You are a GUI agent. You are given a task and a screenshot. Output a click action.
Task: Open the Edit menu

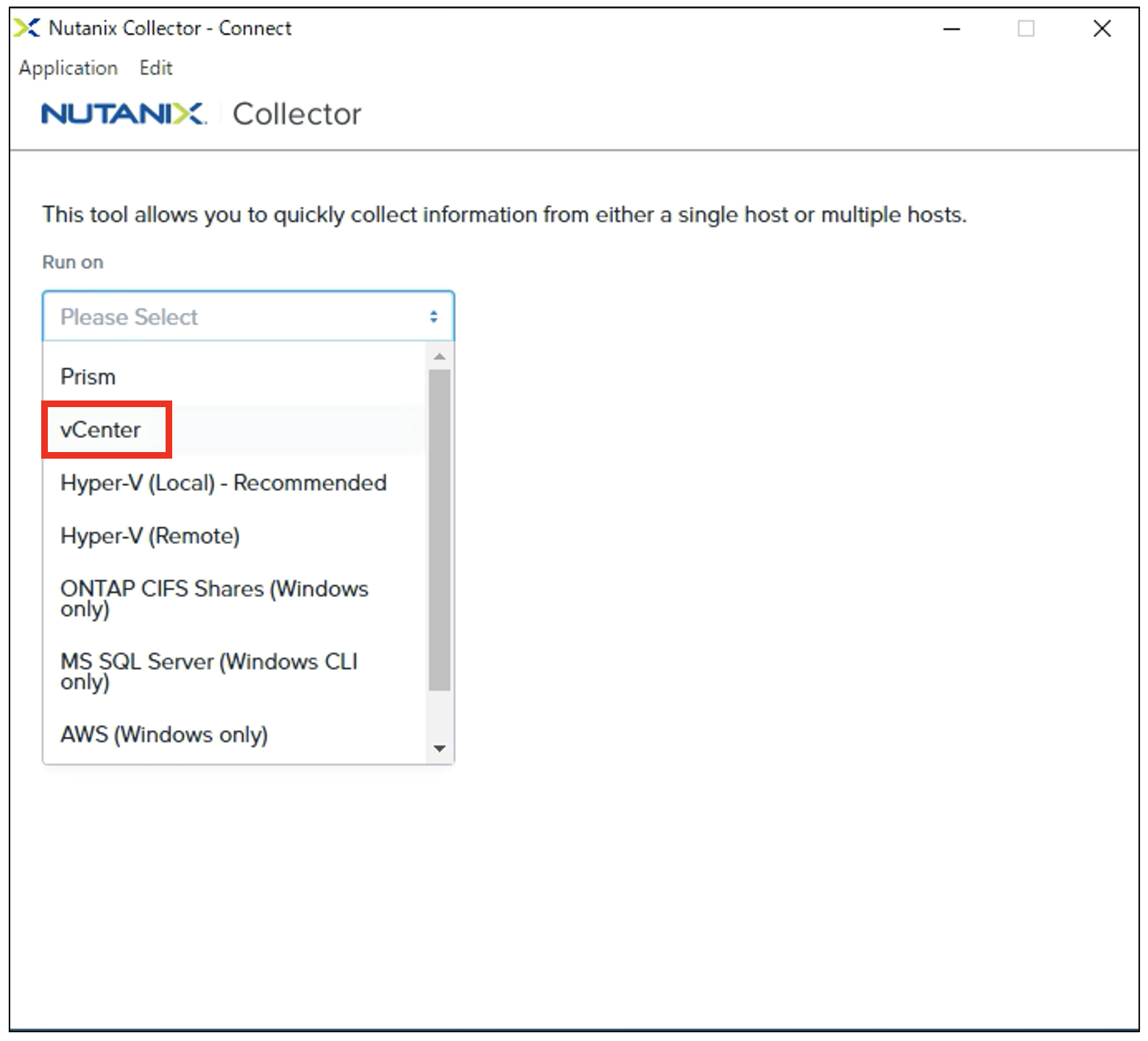[156, 68]
